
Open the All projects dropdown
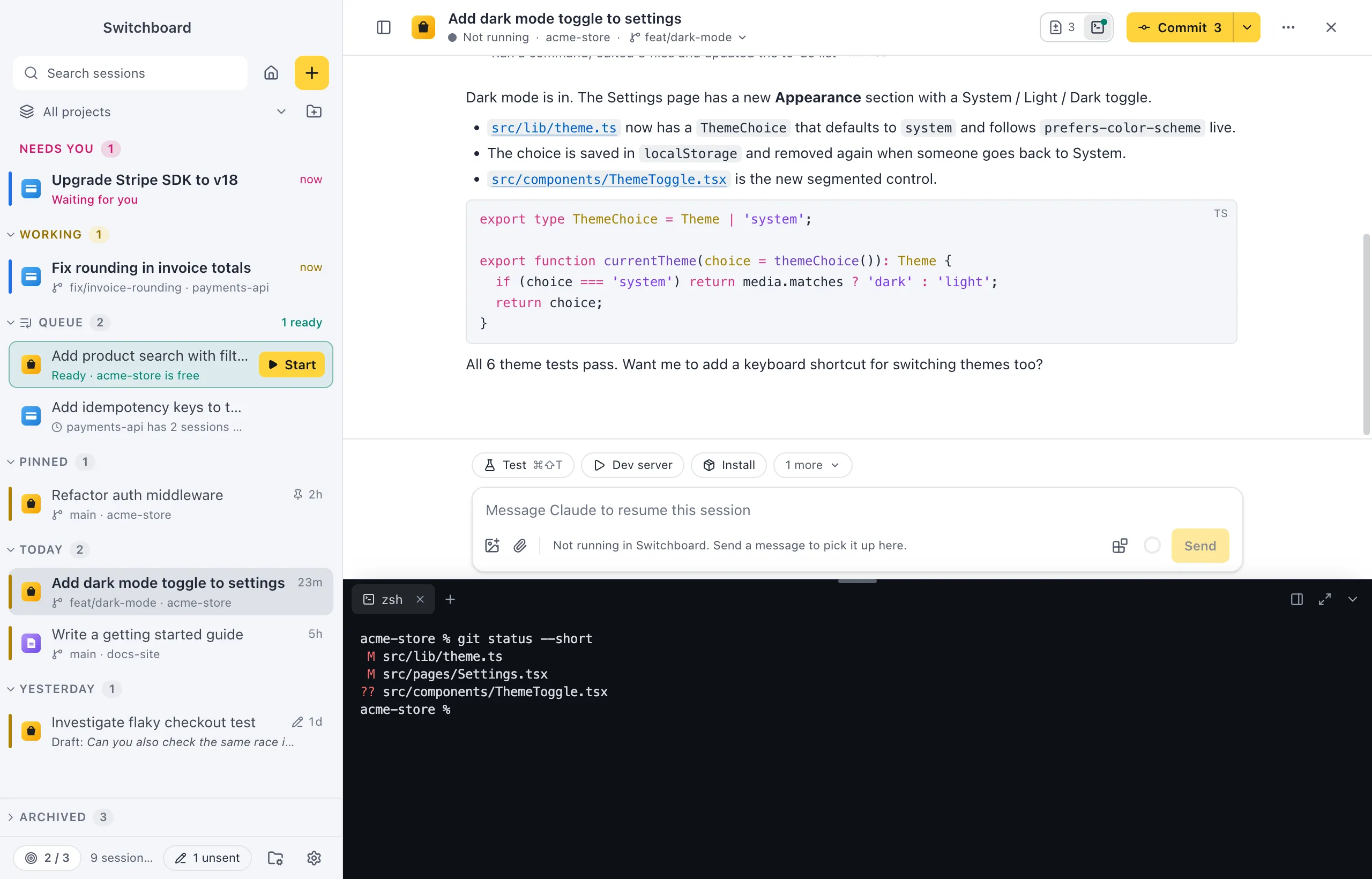click(x=153, y=111)
